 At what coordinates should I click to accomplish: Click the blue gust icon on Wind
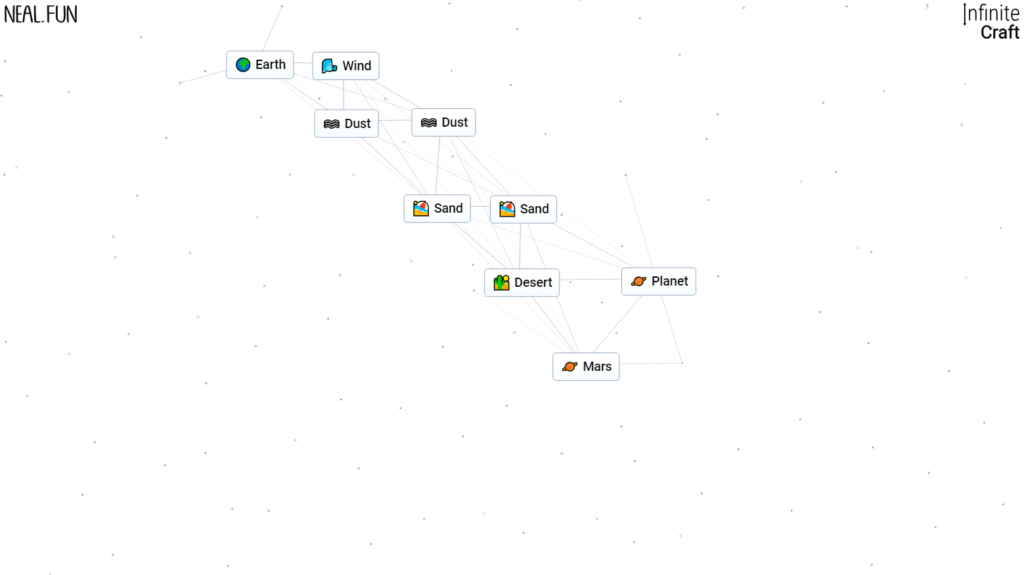[329, 66]
